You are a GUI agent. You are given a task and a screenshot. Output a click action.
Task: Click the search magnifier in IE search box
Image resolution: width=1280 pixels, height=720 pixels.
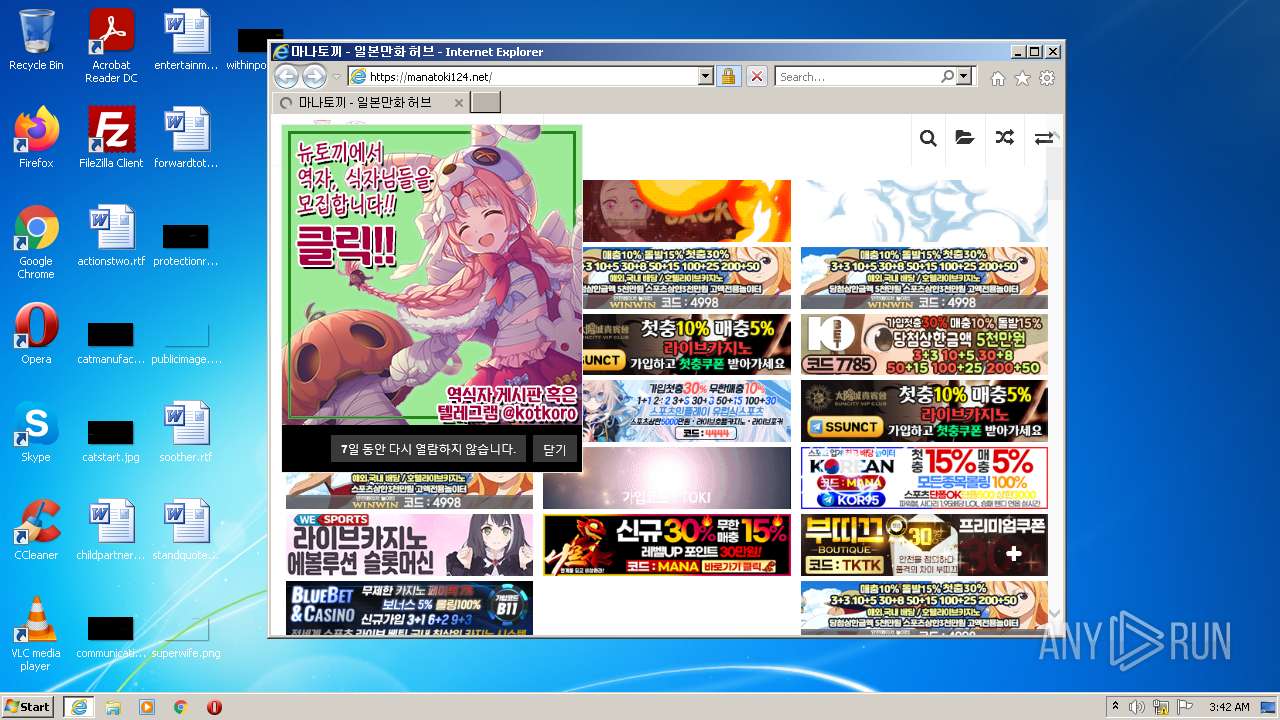[x=947, y=76]
